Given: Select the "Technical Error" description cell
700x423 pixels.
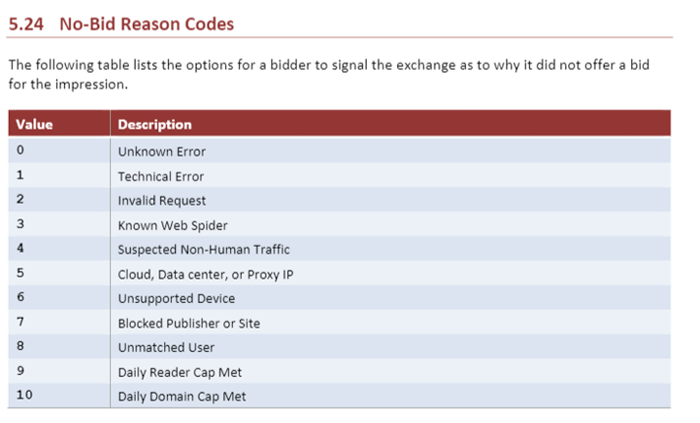Looking at the screenshot, I should pos(161,176).
